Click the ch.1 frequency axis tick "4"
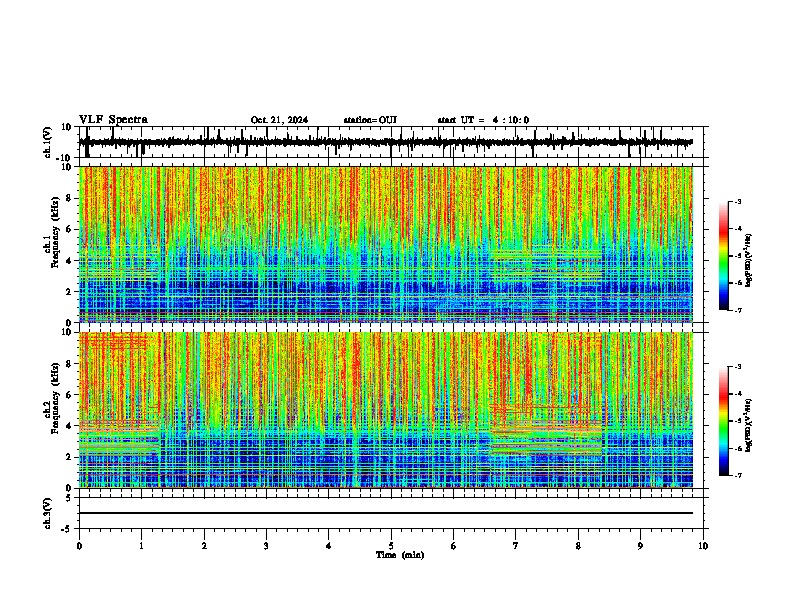Viewport: 792px width, 612px height. (69, 261)
